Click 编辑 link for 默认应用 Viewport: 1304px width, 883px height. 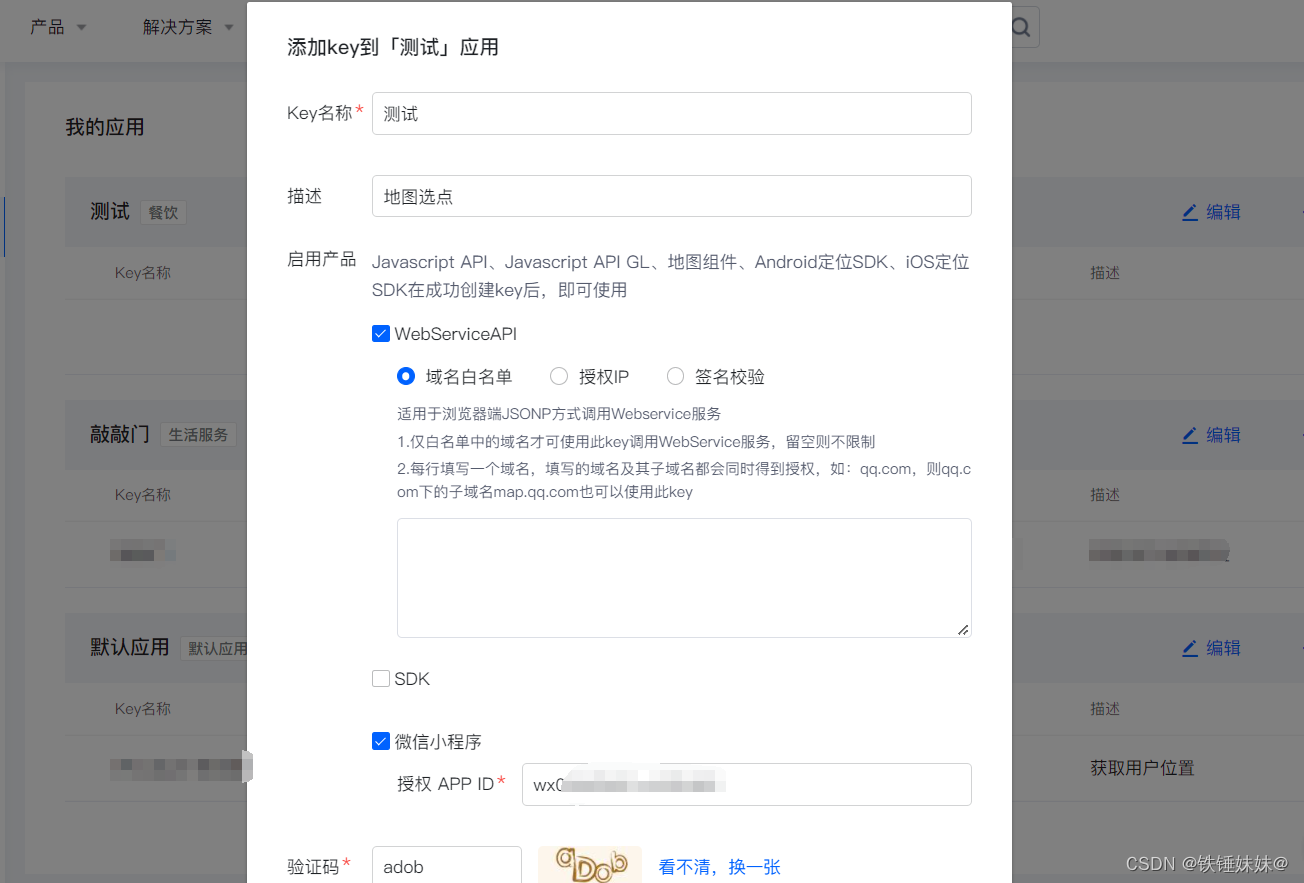pos(1223,648)
